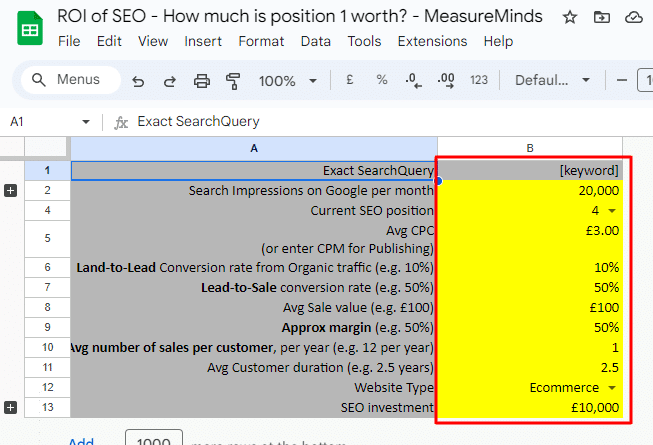Click the rows count field showing 1000
The image size is (653, 445).
(x=154, y=438)
